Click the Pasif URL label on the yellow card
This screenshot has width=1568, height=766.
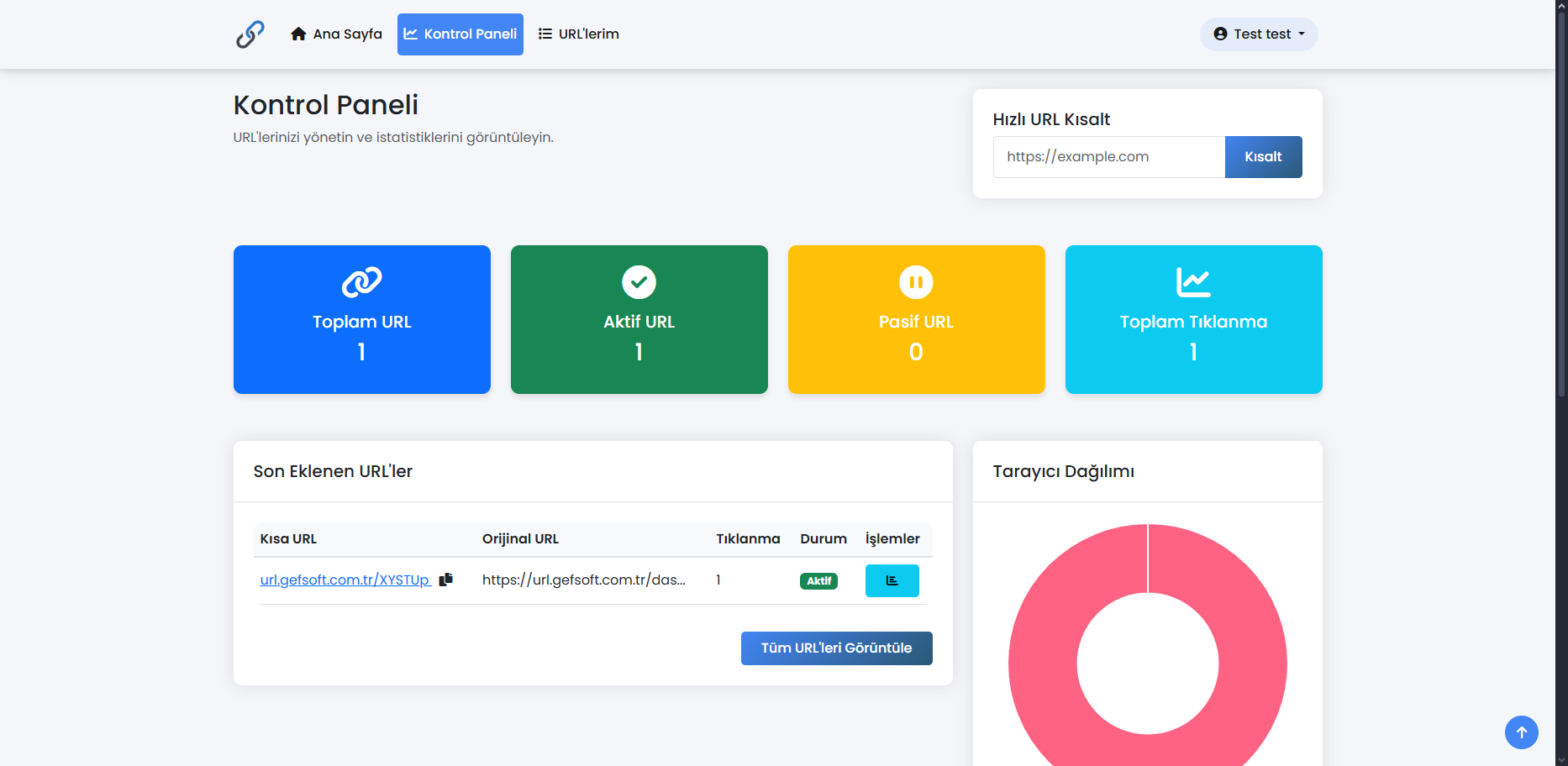(x=916, y=323)
